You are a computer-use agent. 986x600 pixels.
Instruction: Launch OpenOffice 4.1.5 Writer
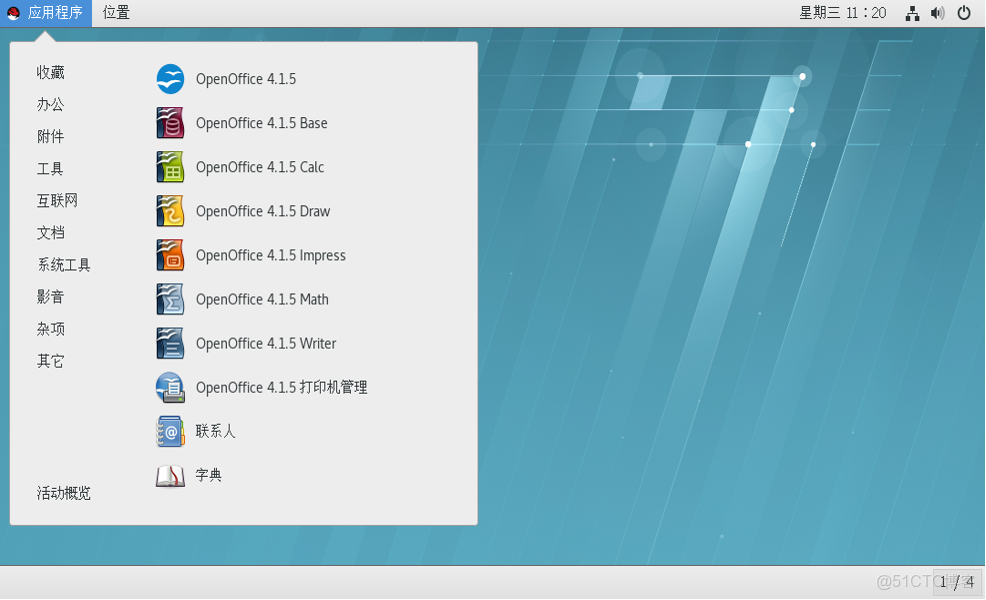265,343
